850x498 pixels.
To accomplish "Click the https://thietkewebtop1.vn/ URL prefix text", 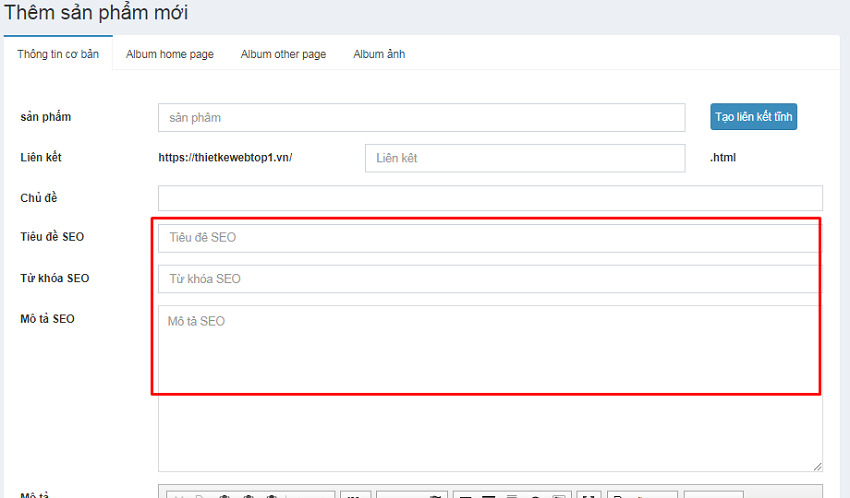I will pyautogui.click(x=225, y=158).
